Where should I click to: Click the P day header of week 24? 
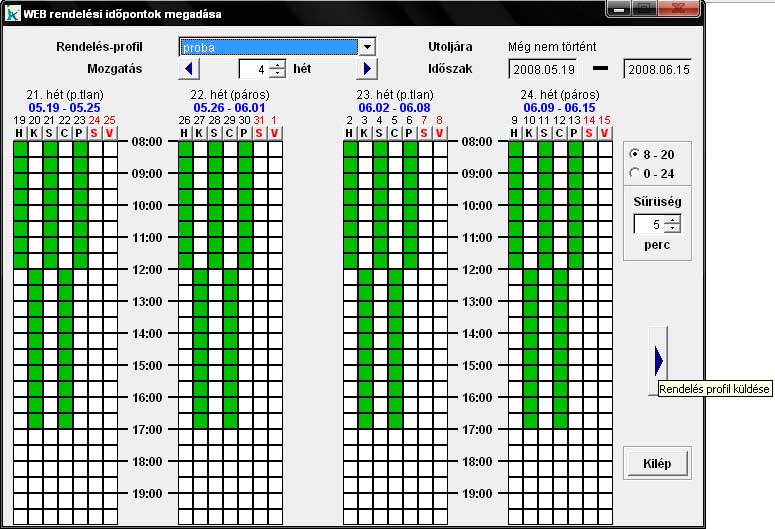pos(574,133)
